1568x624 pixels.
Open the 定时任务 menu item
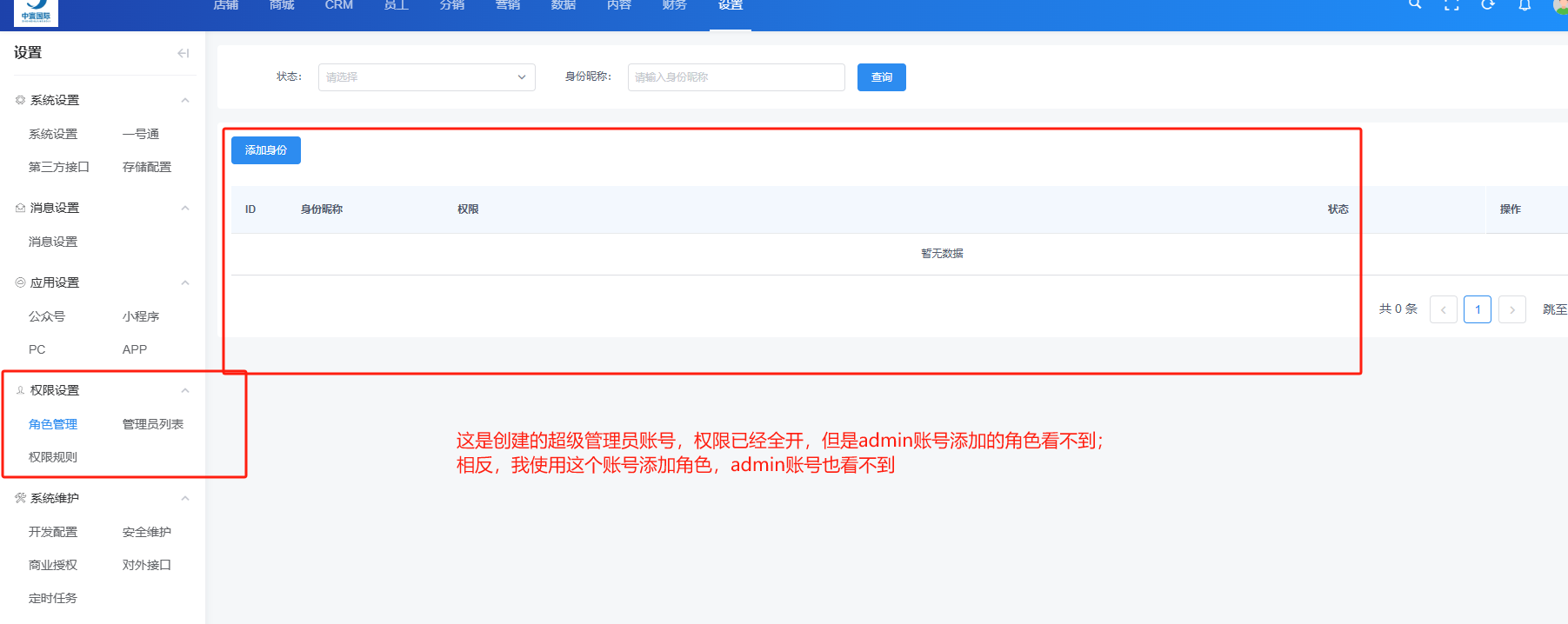click(53, 598)
